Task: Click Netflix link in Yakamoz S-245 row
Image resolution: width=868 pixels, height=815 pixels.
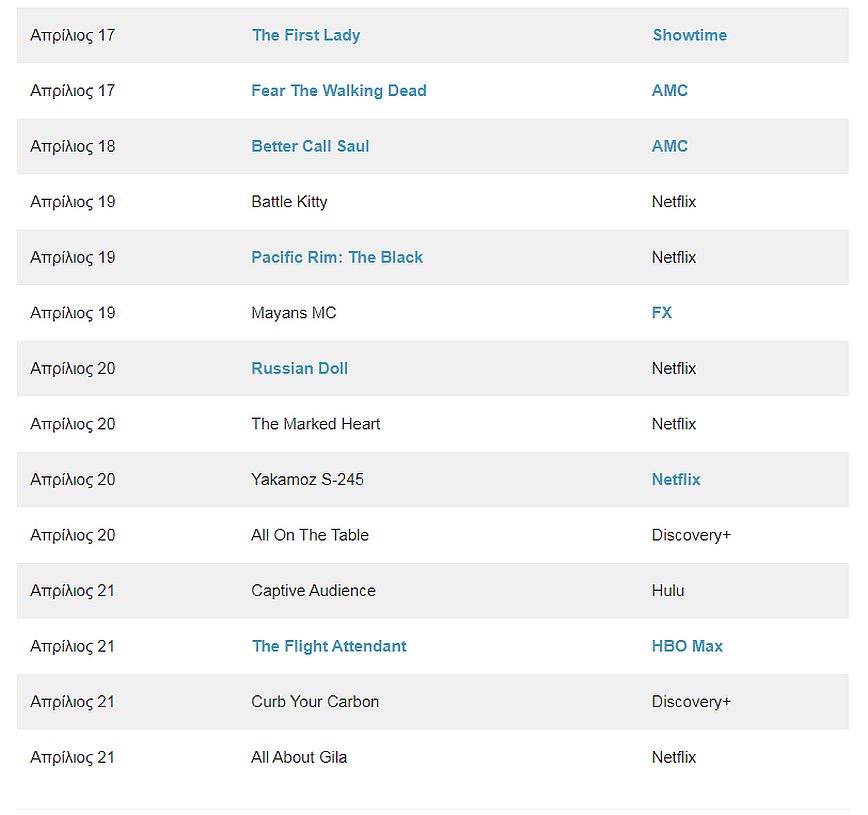Action: tap(675, 480)
